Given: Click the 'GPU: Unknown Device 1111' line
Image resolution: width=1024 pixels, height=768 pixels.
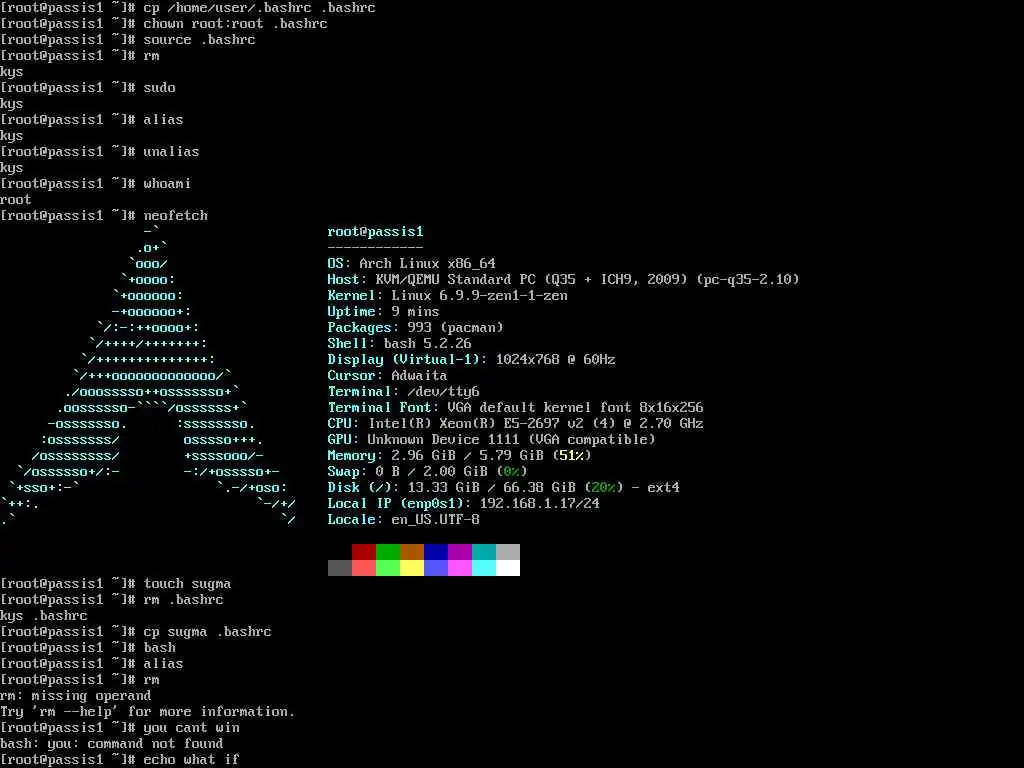Looking at the screenshot, I should tap(492, 440).
